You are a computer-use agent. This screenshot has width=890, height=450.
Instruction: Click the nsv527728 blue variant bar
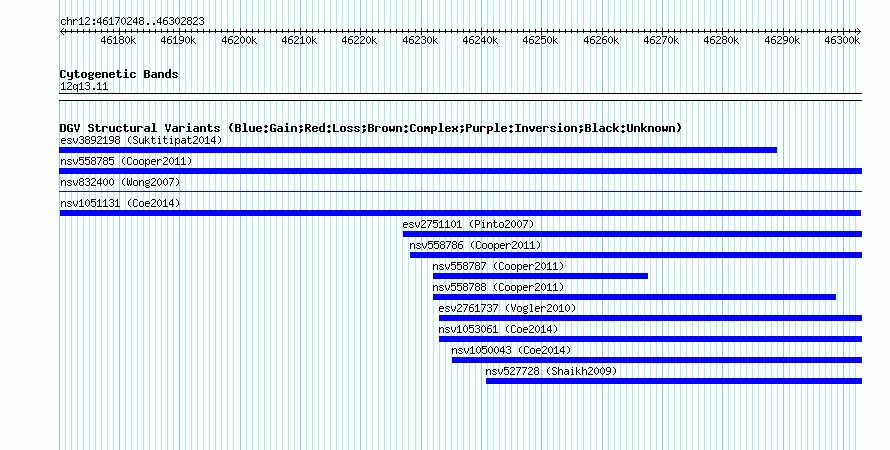(674, 381)
